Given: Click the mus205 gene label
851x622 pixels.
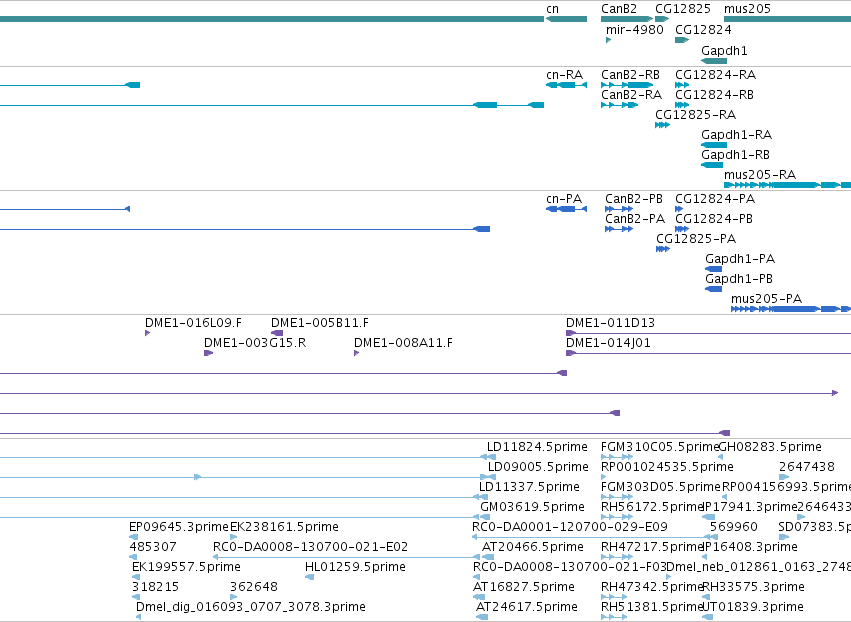Looking at the screenshot, I should (747, 9).
